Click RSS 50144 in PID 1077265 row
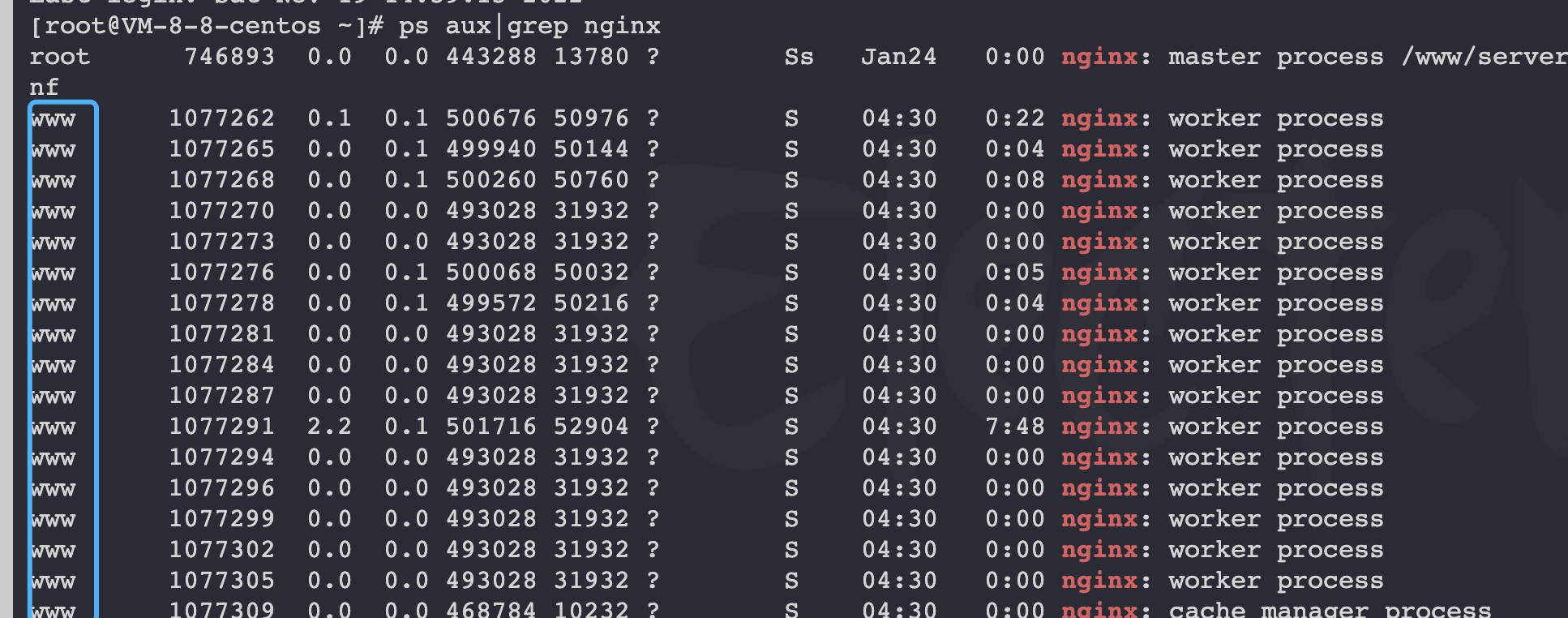 point(591,149)
